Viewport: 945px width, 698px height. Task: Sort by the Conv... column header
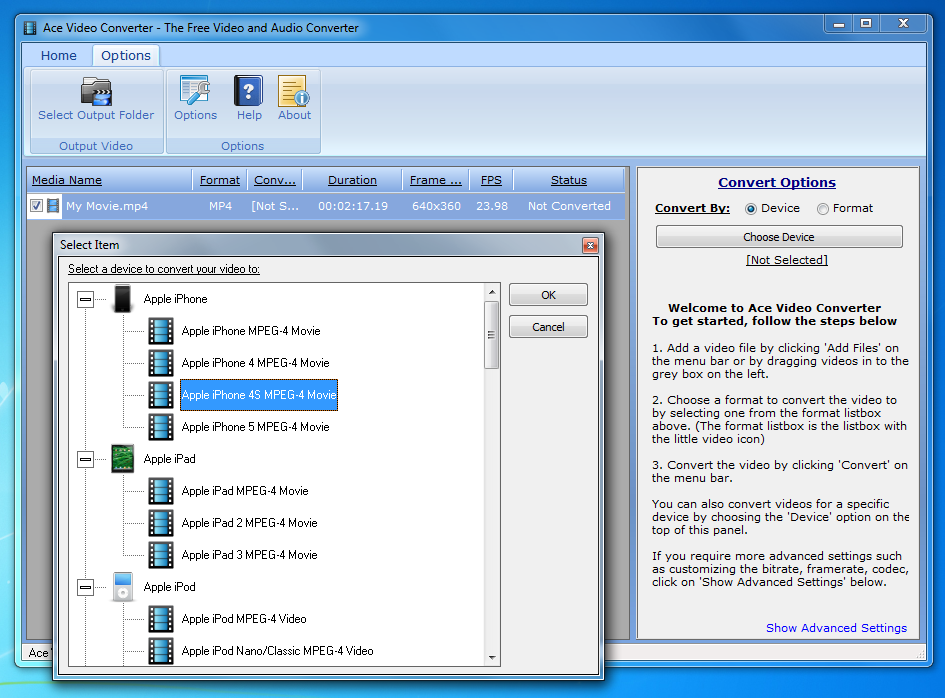click(x=275, y=180)
